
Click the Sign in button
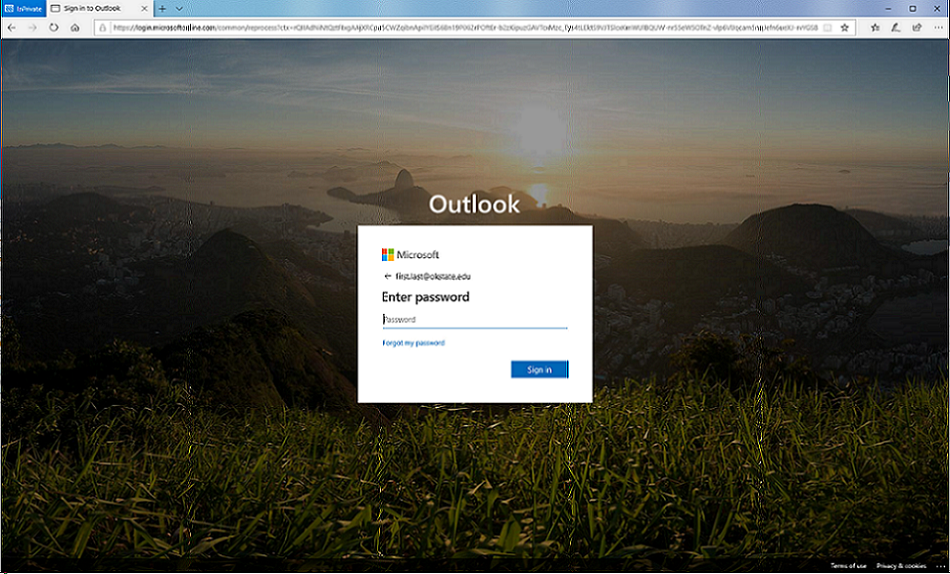tap(539, 369)
